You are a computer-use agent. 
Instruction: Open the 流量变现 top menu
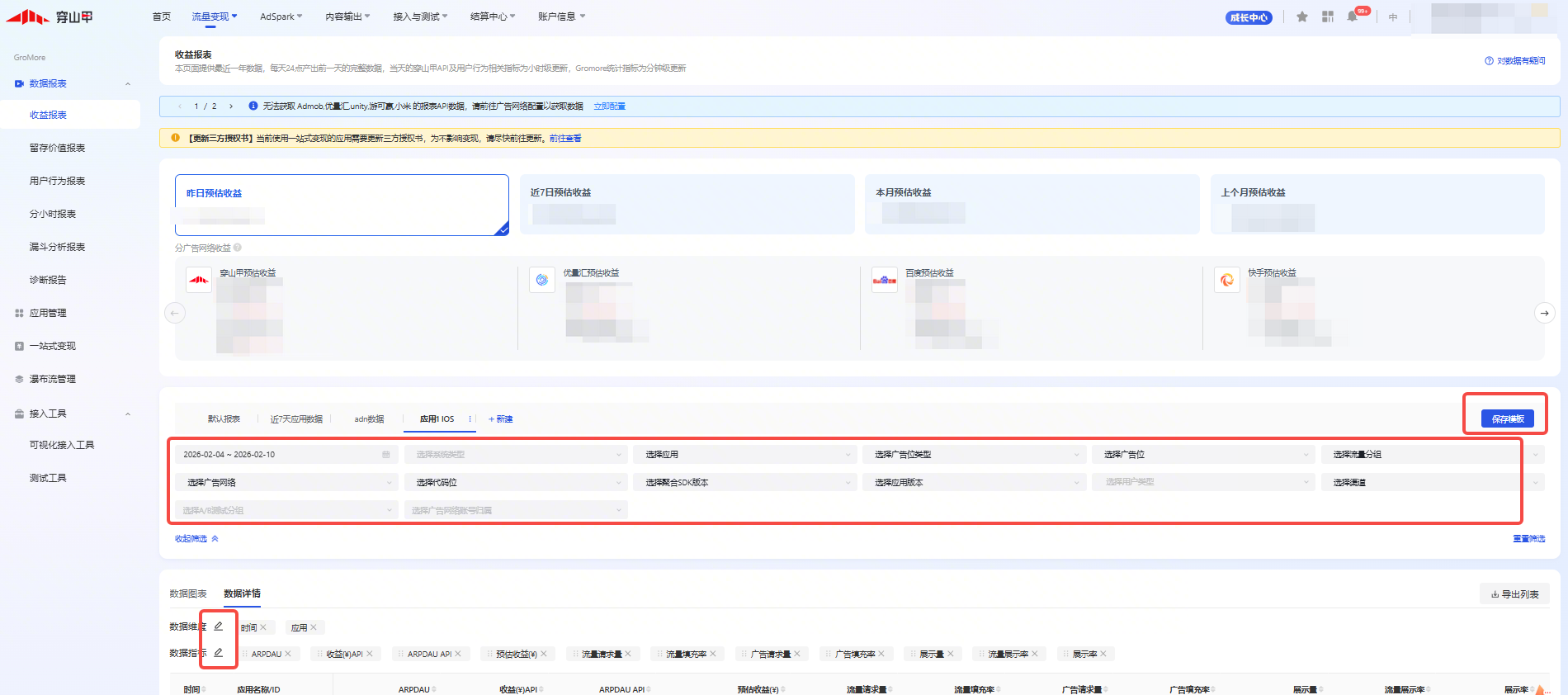214,17
